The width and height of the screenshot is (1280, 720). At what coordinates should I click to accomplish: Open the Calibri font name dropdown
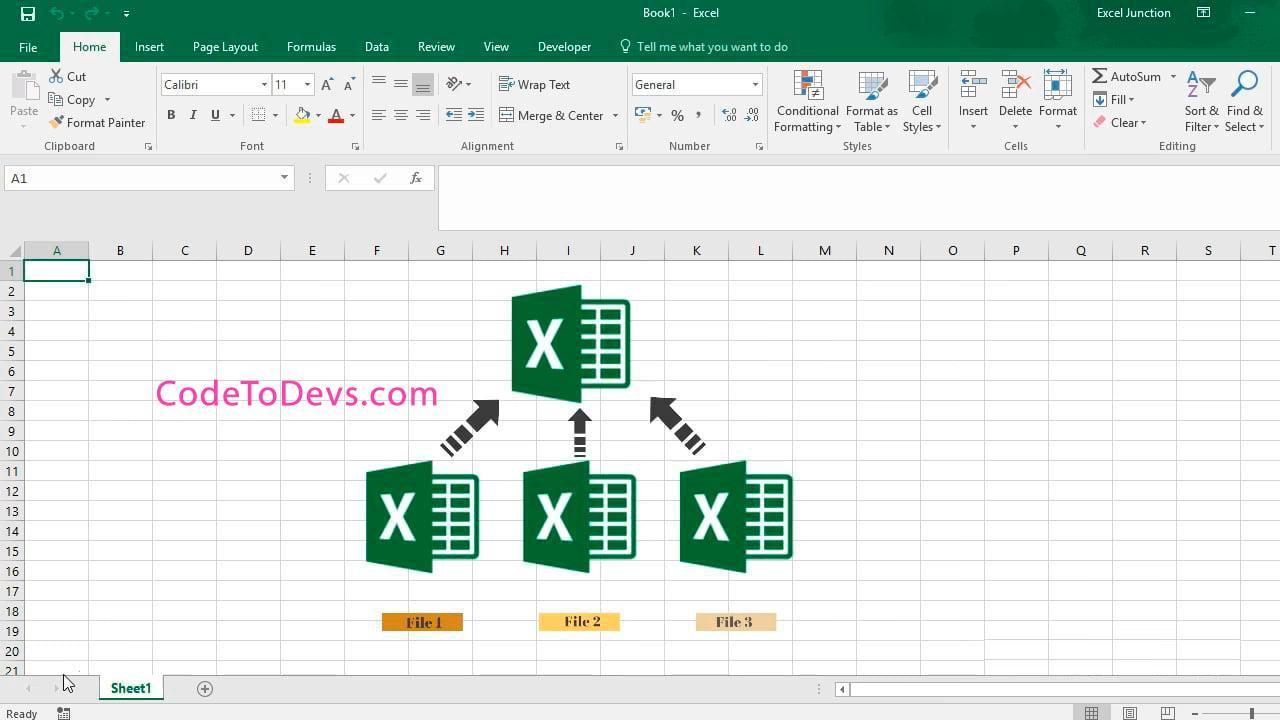point(264,85)
